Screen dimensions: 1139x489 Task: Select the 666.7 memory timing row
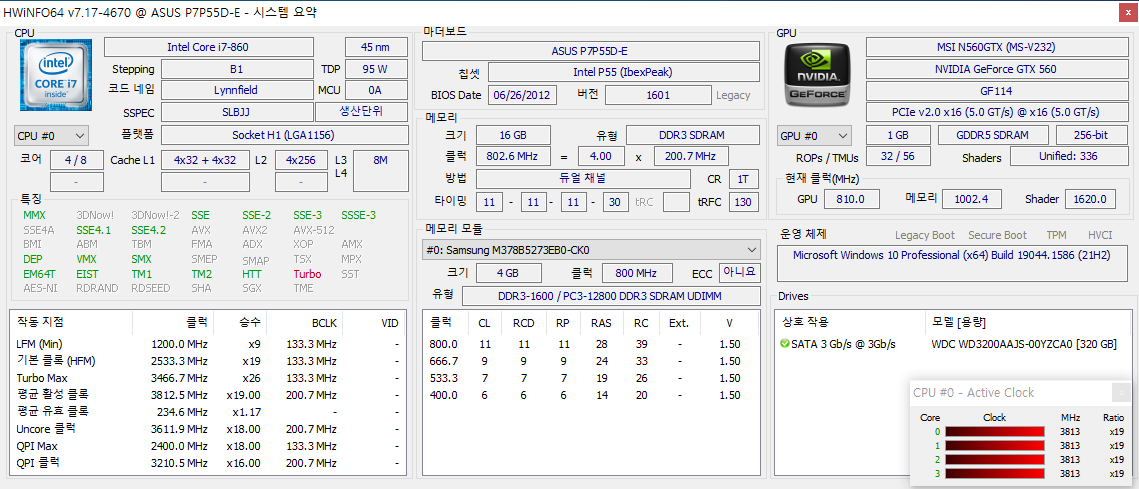[x=591, y=361]
